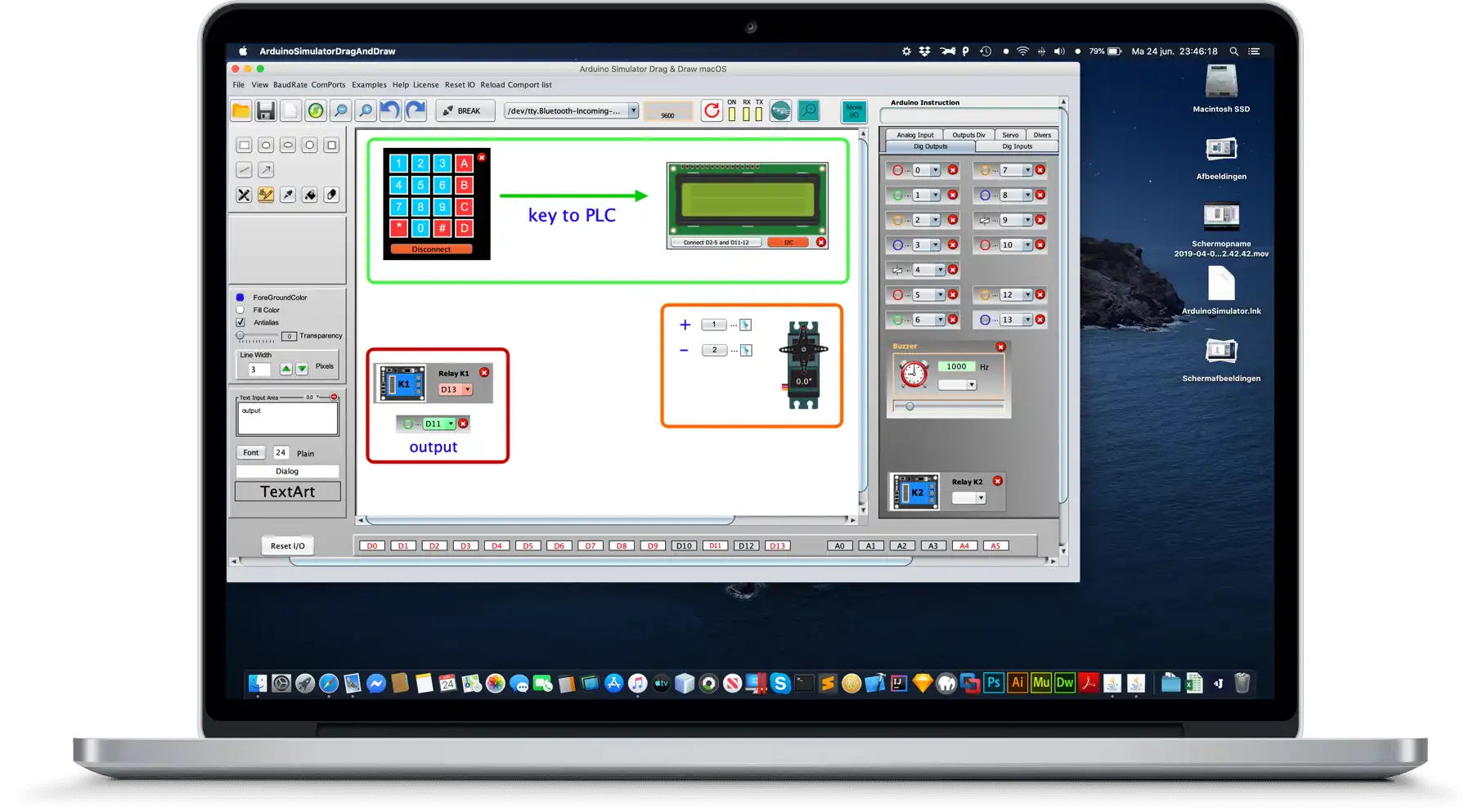Select the line drawing tool
The height and width of the screenshot is (812, 1478).
click(x=244, y=170)
